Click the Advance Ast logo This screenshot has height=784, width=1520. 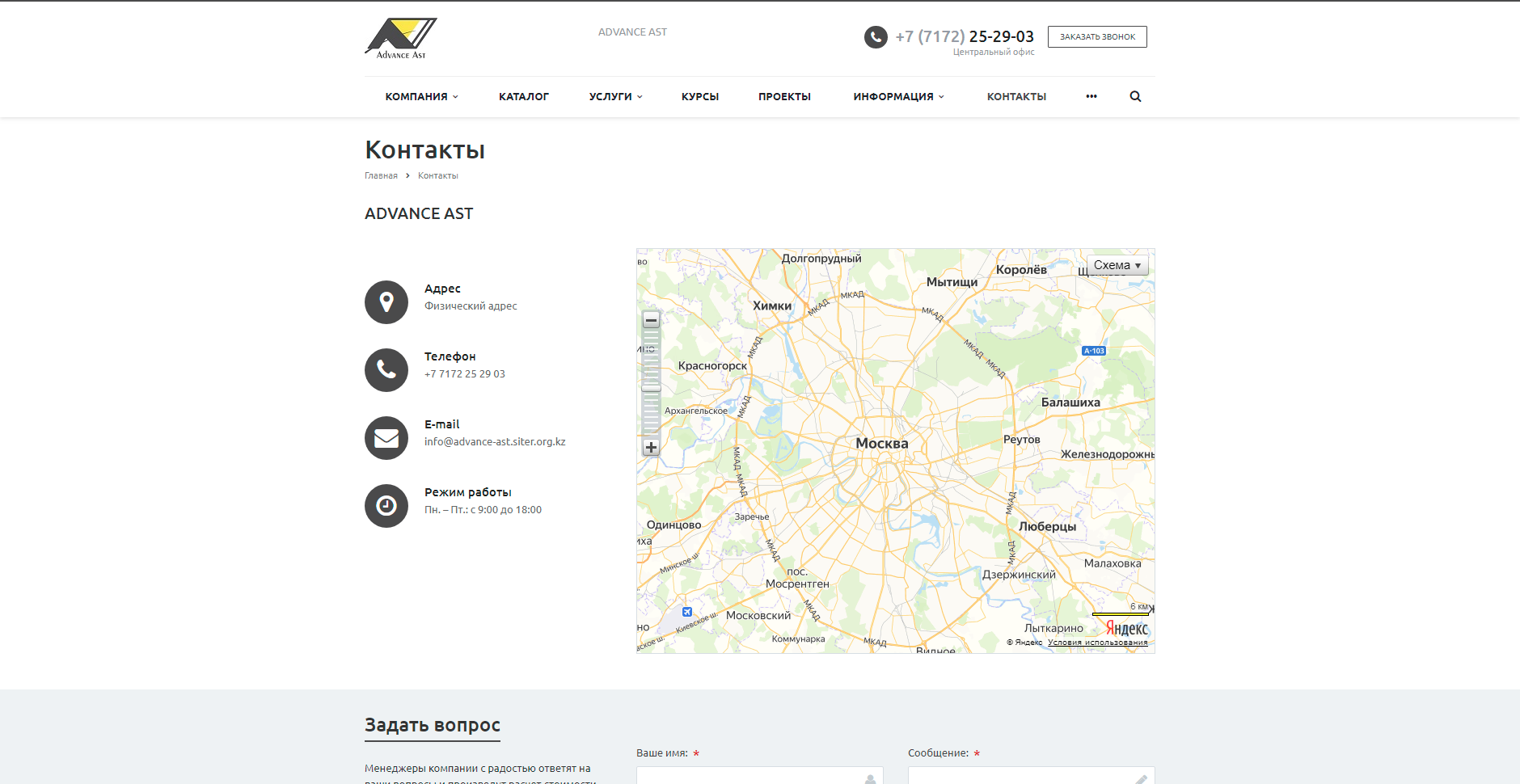click(400, 38)
